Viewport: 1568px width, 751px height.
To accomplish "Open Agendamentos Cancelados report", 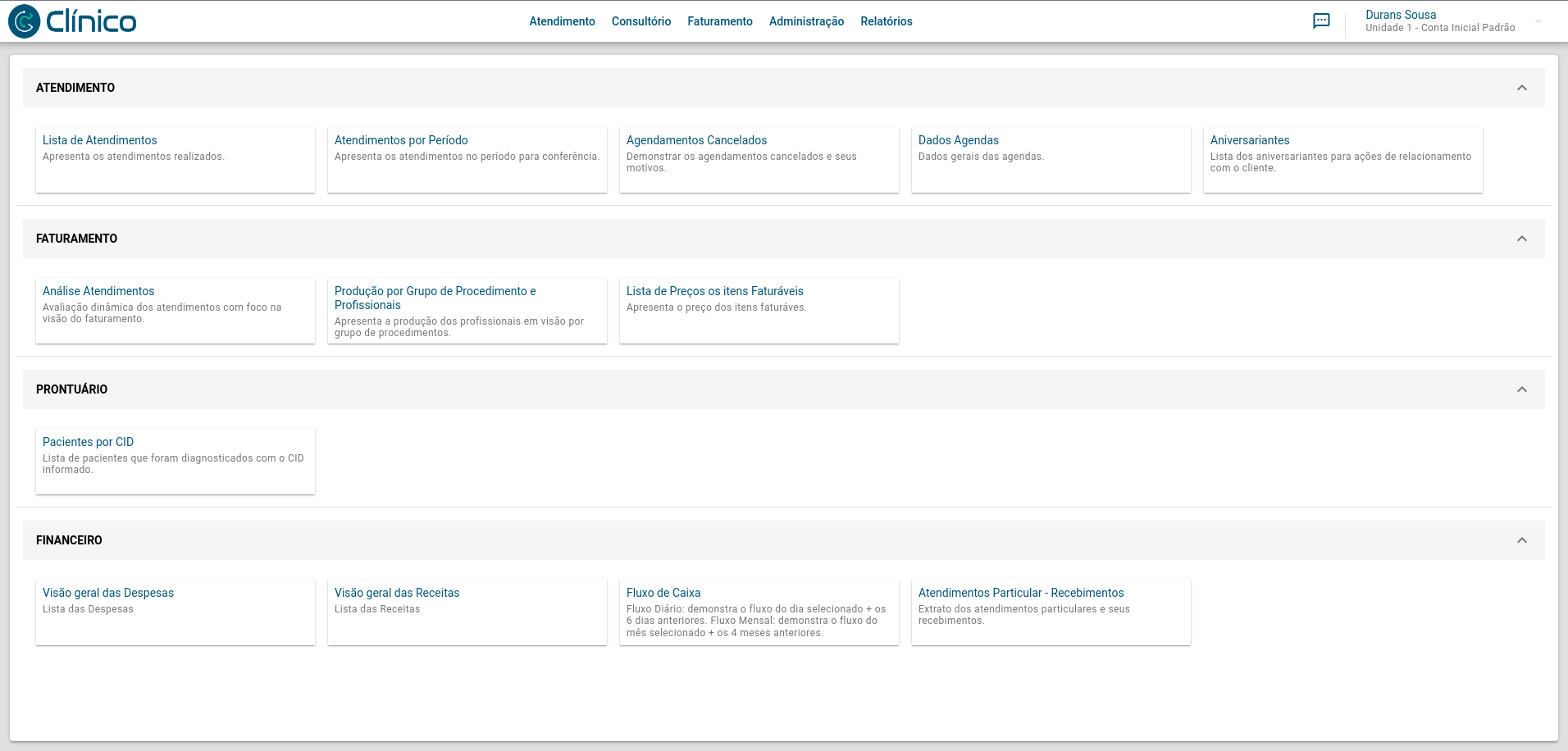I will 696,140.
